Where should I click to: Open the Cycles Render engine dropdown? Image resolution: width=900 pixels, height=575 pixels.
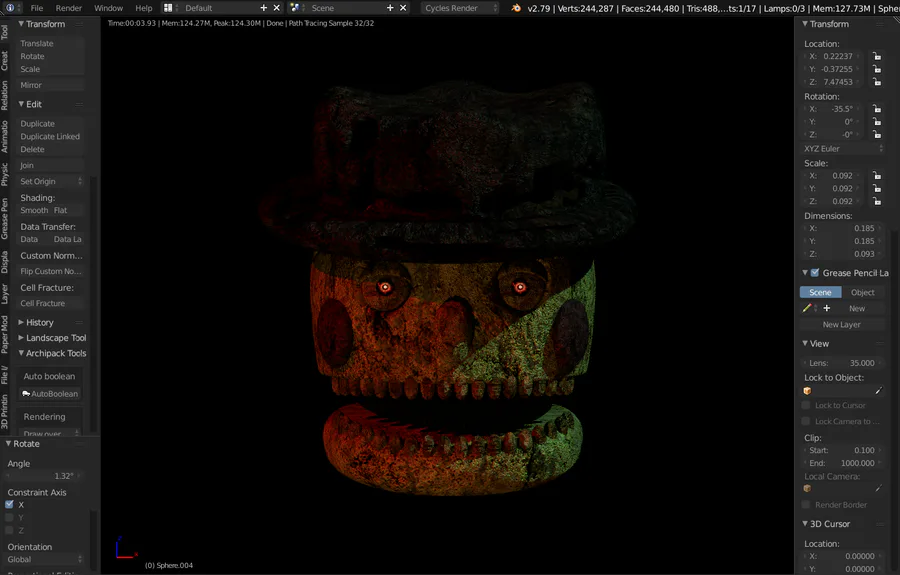(460, 8)
